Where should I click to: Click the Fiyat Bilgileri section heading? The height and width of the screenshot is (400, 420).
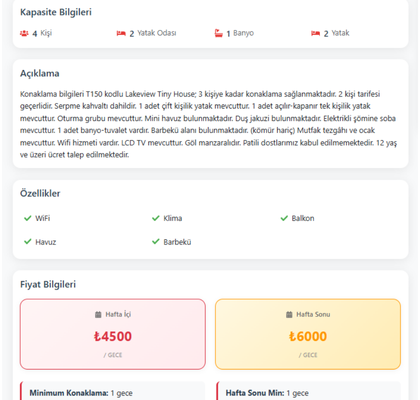coord(48,284)
